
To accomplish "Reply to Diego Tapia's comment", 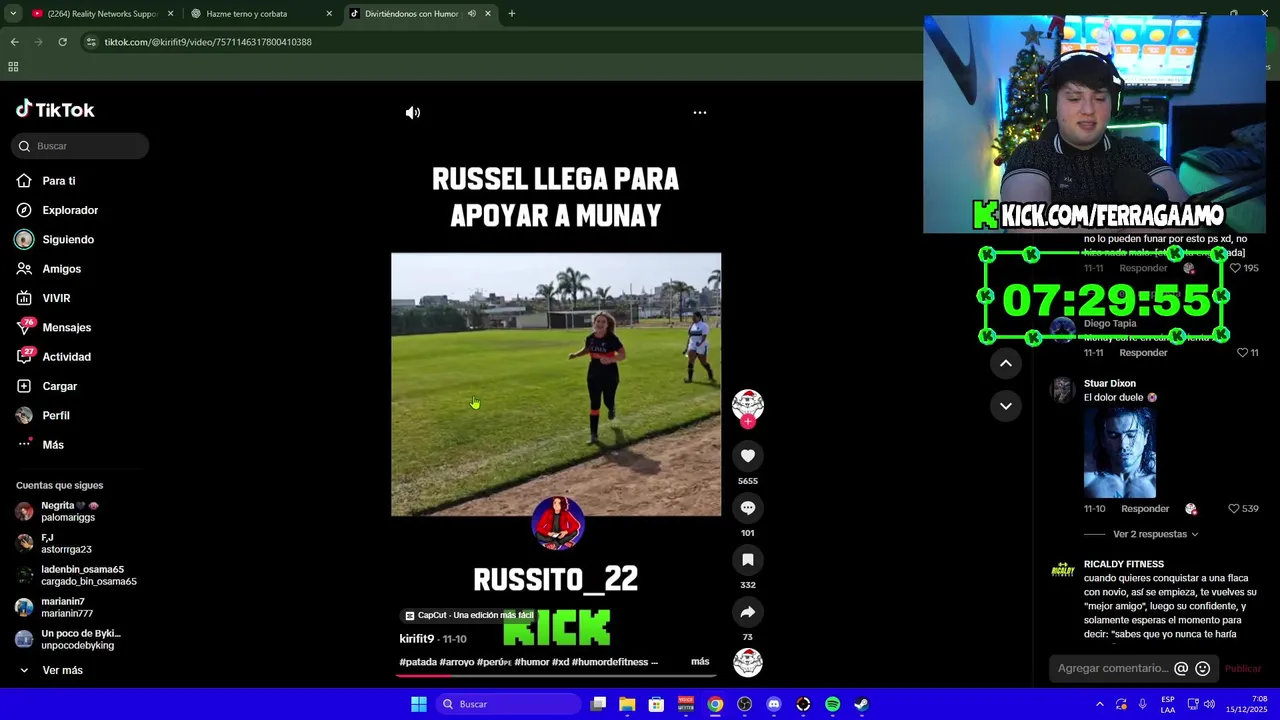I will [x=1143, y=353].
